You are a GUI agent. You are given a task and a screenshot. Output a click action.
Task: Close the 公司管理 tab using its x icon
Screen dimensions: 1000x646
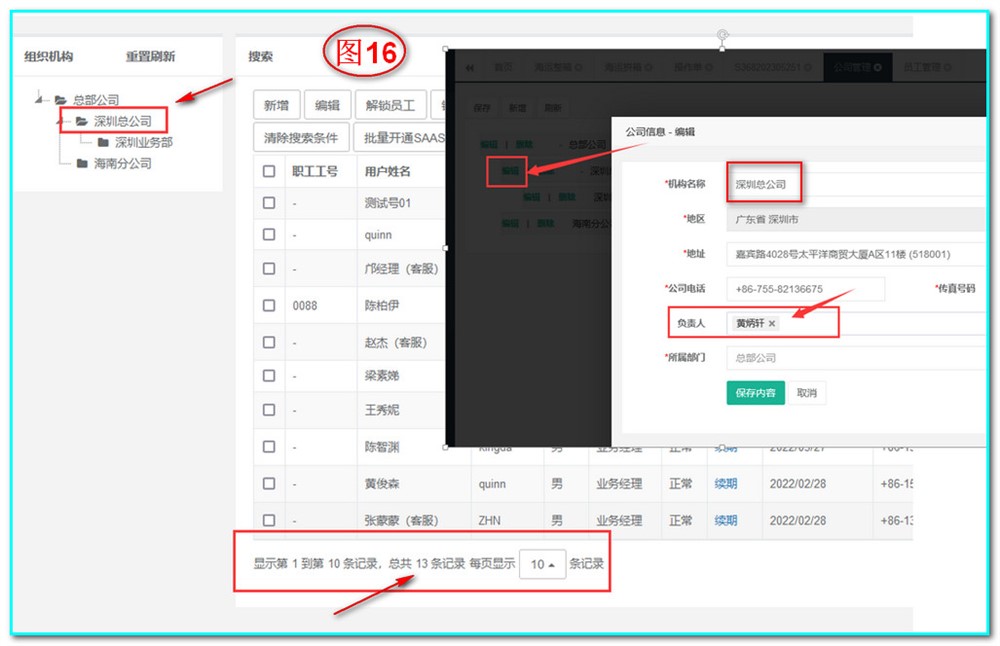click(877, 68)
